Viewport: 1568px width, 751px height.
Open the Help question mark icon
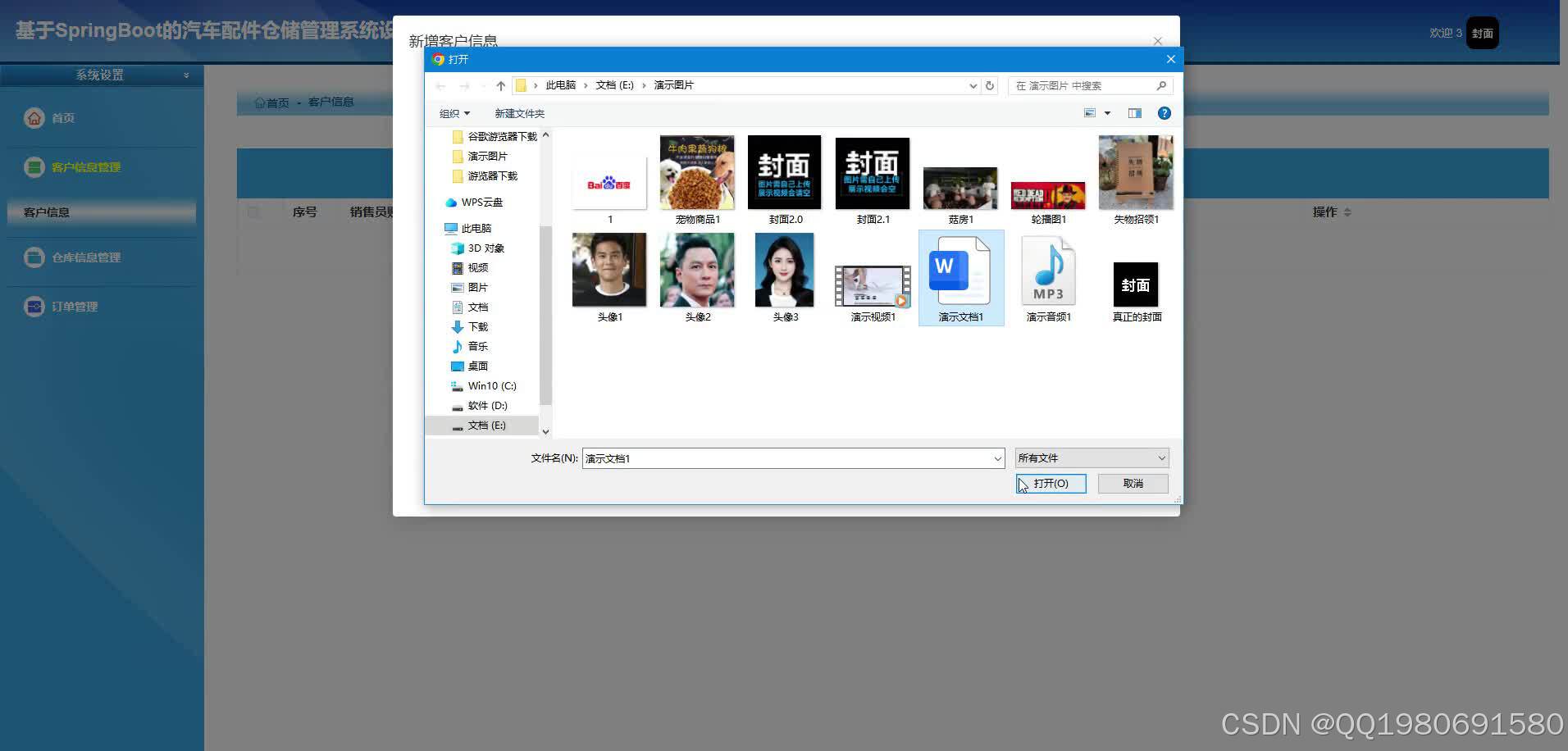point(1165,113)
